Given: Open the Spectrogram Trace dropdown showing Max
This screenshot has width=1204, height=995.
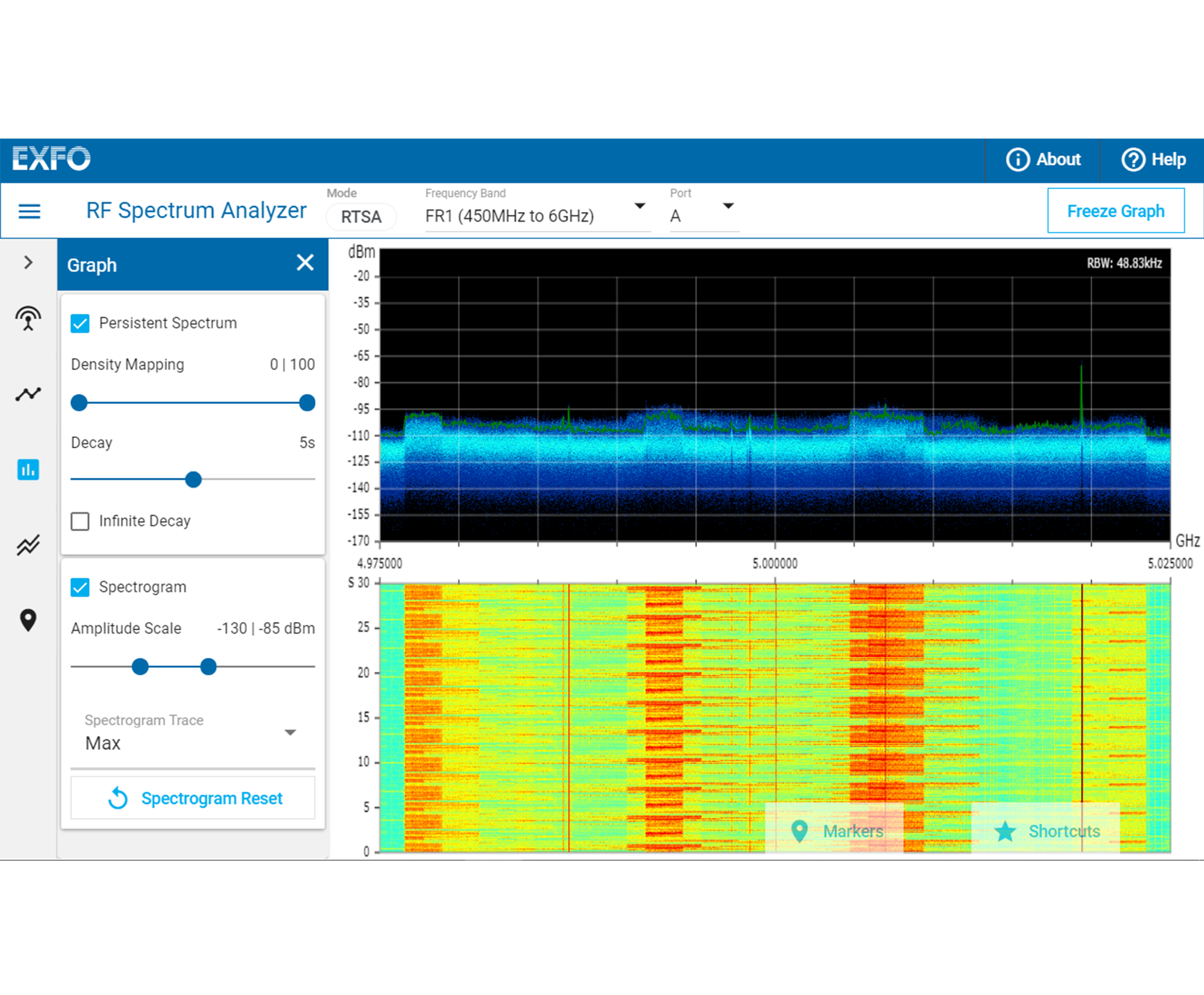Looking at the screenshot, I should click(x=291, y=732).
